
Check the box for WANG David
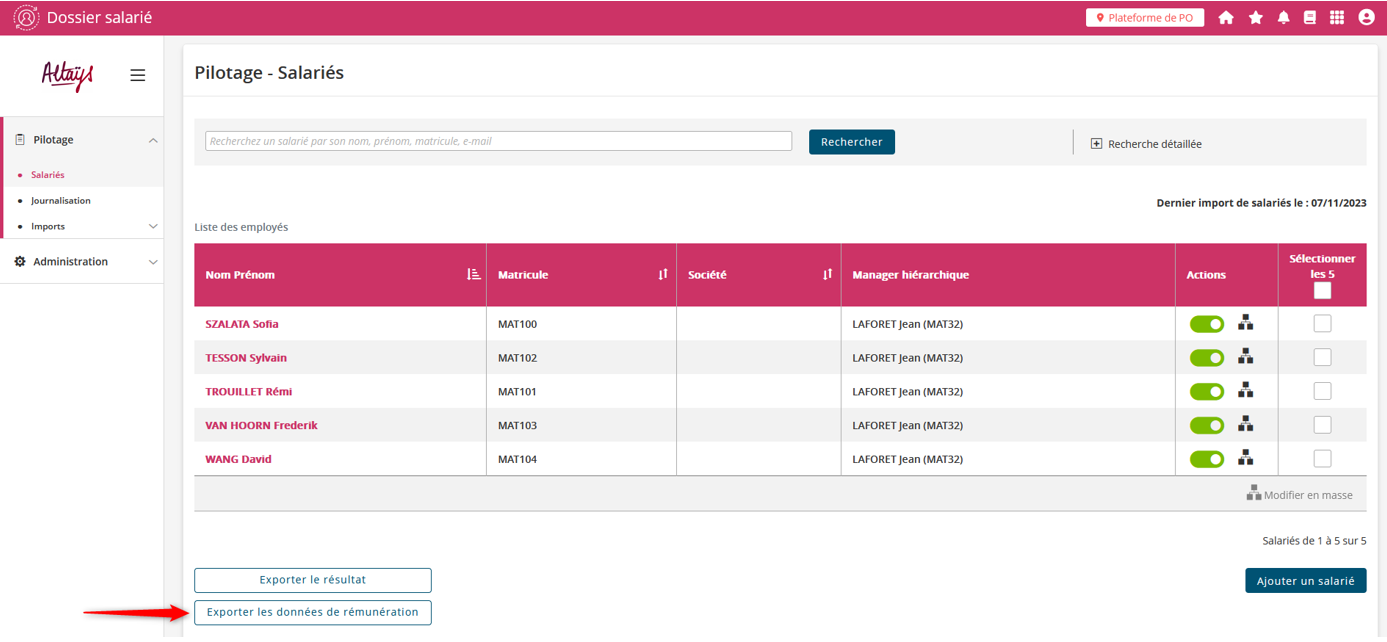(x=1322, y=459)
